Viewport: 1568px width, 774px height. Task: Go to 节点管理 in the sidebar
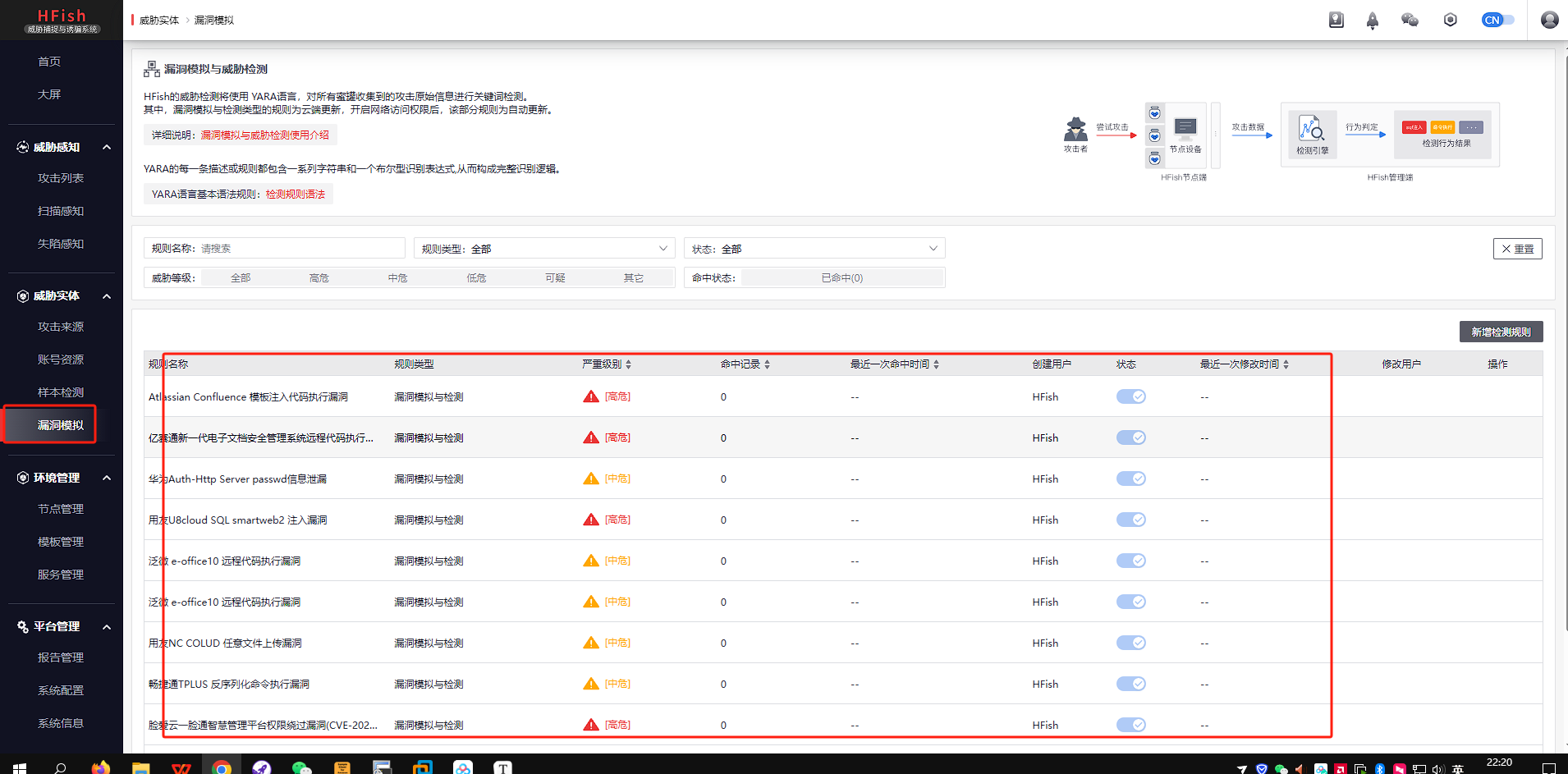point(61,509)
